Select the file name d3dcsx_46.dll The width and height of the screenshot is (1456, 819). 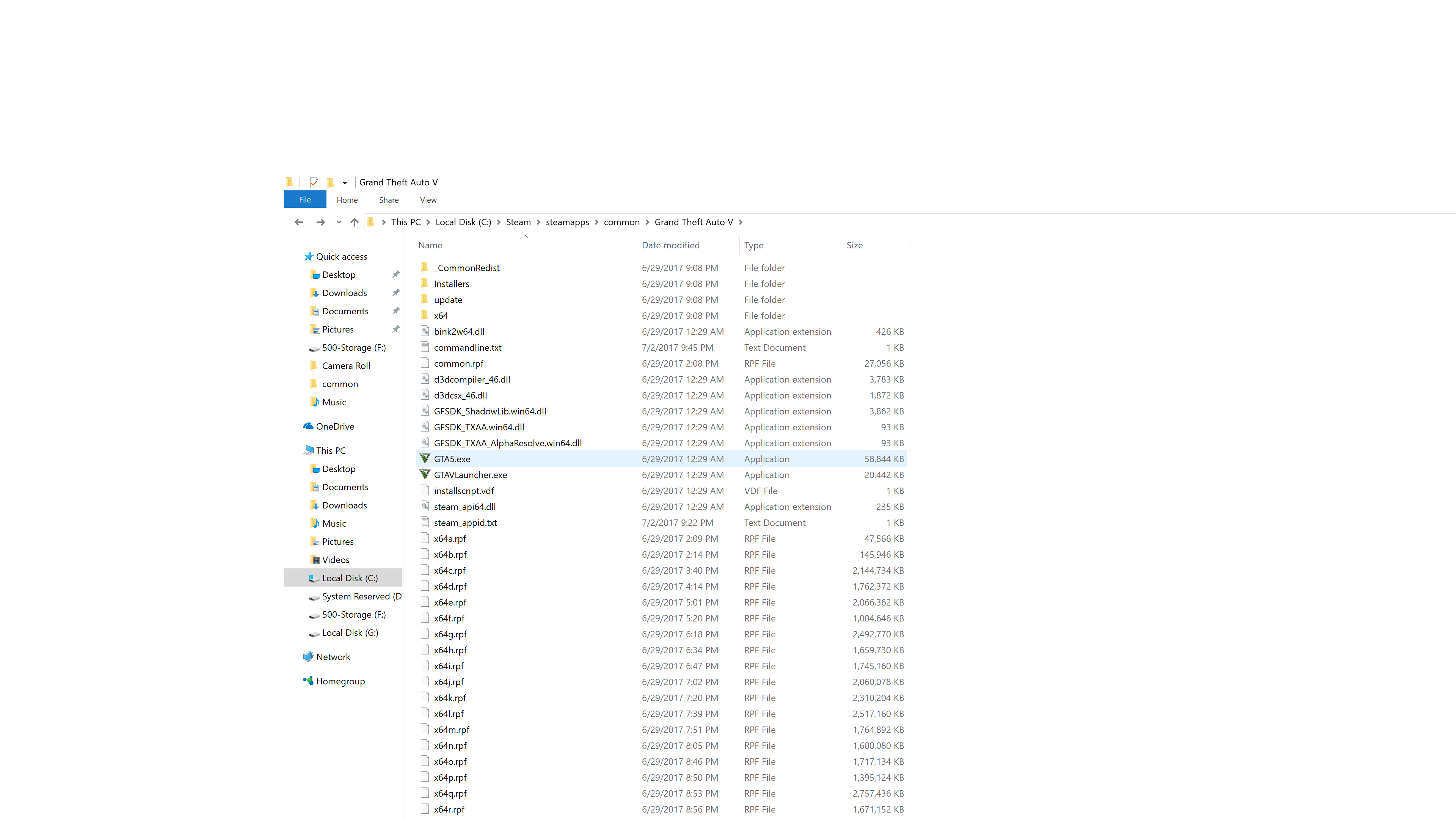460,395
